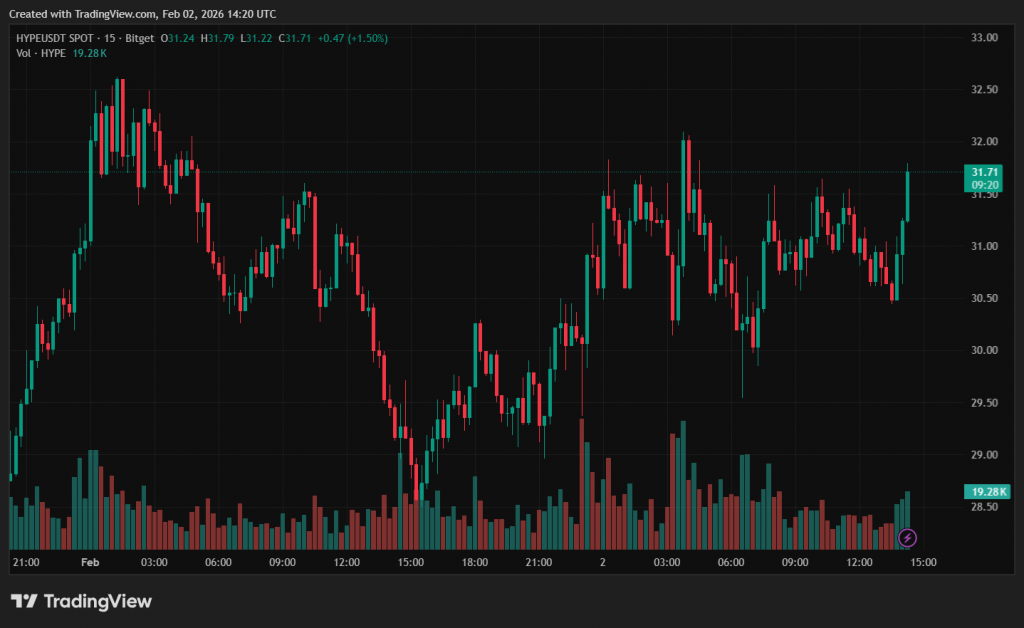The image size is (1024, 628).
Task: Click the 33.00 price scale label
Action: pos(985,38)
